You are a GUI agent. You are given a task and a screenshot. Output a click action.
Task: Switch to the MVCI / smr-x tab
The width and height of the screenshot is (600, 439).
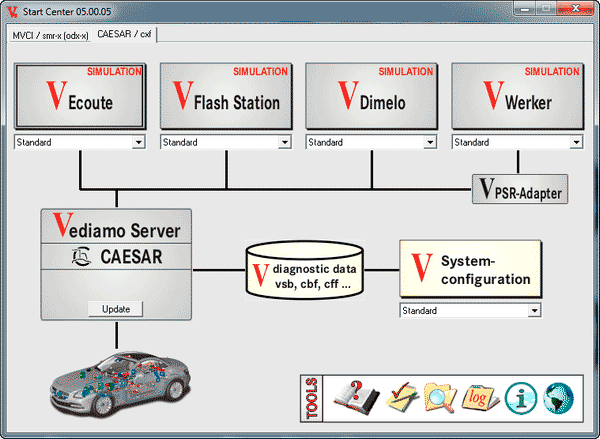point(50,34)
